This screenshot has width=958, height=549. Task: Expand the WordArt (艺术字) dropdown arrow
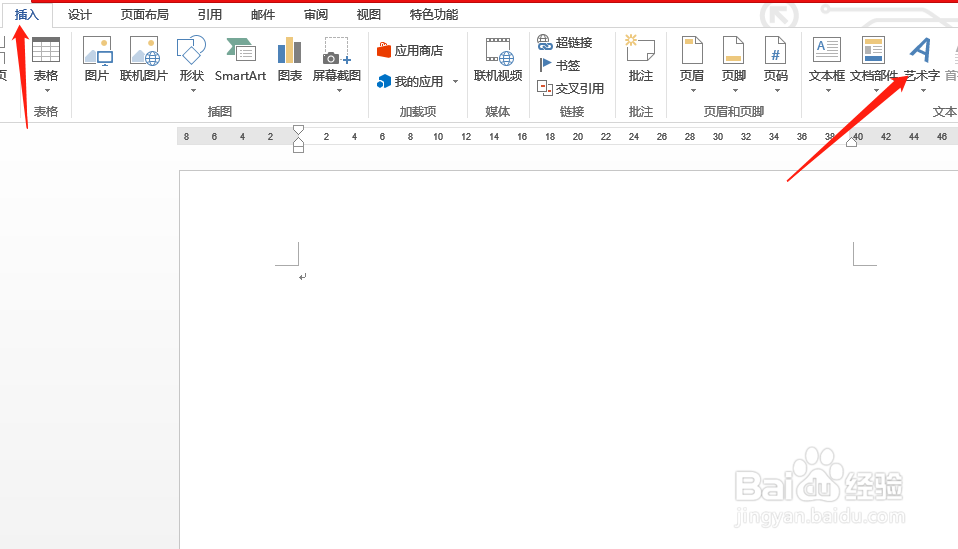(x=923, y=91)
